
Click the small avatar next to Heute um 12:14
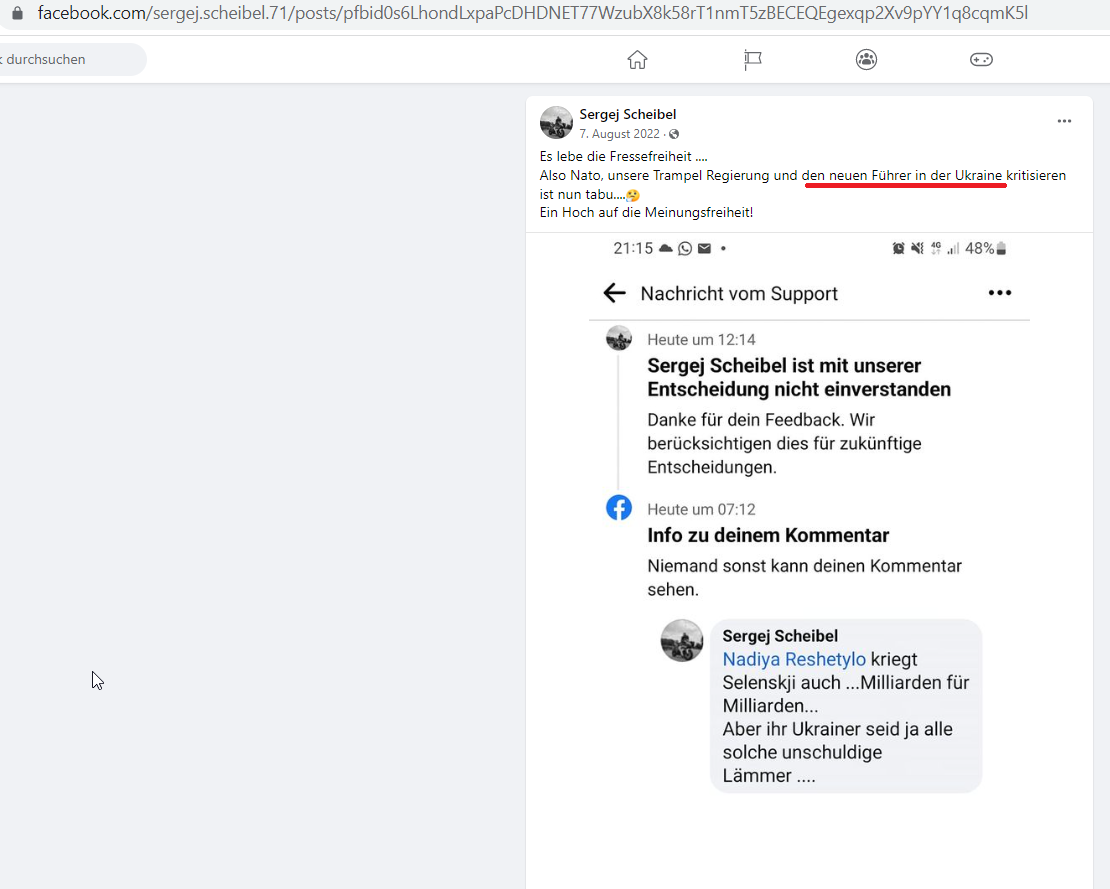point(619,338)
